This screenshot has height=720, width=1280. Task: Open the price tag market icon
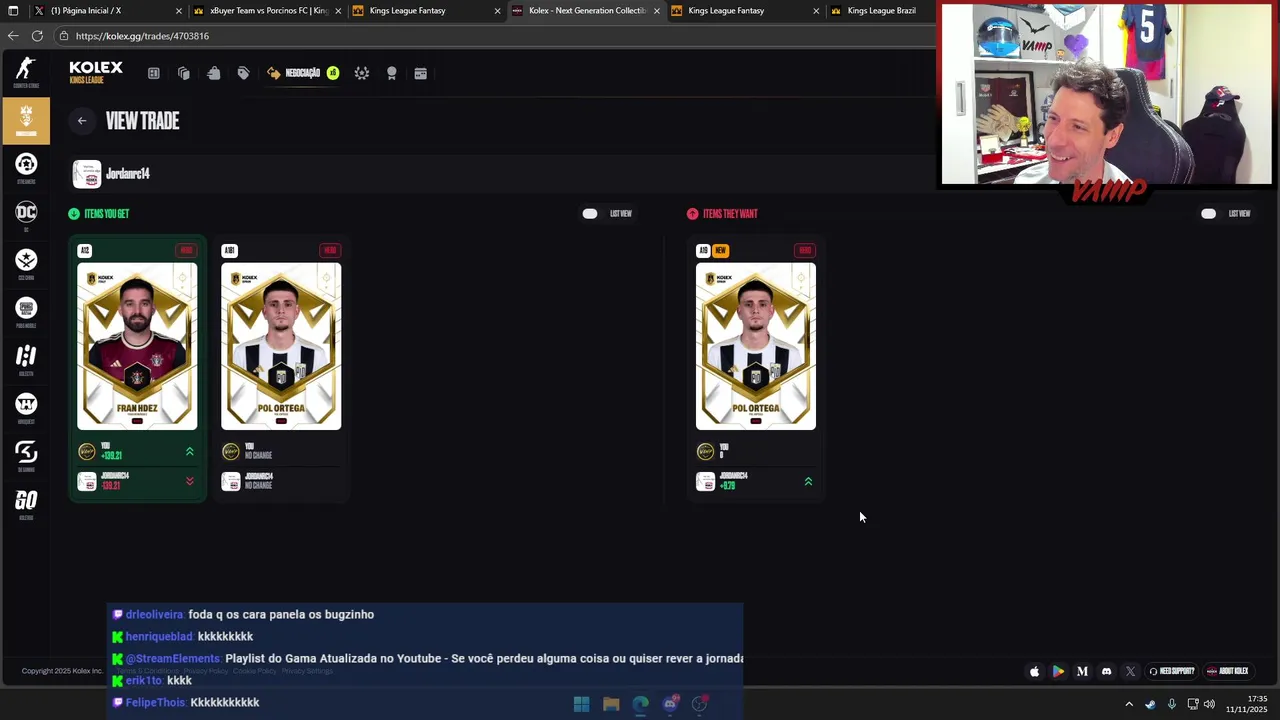[243, 73]
